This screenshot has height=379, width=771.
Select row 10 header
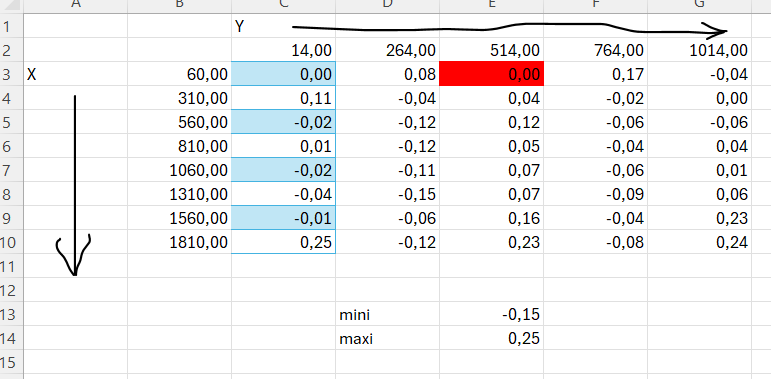point(10,242)
